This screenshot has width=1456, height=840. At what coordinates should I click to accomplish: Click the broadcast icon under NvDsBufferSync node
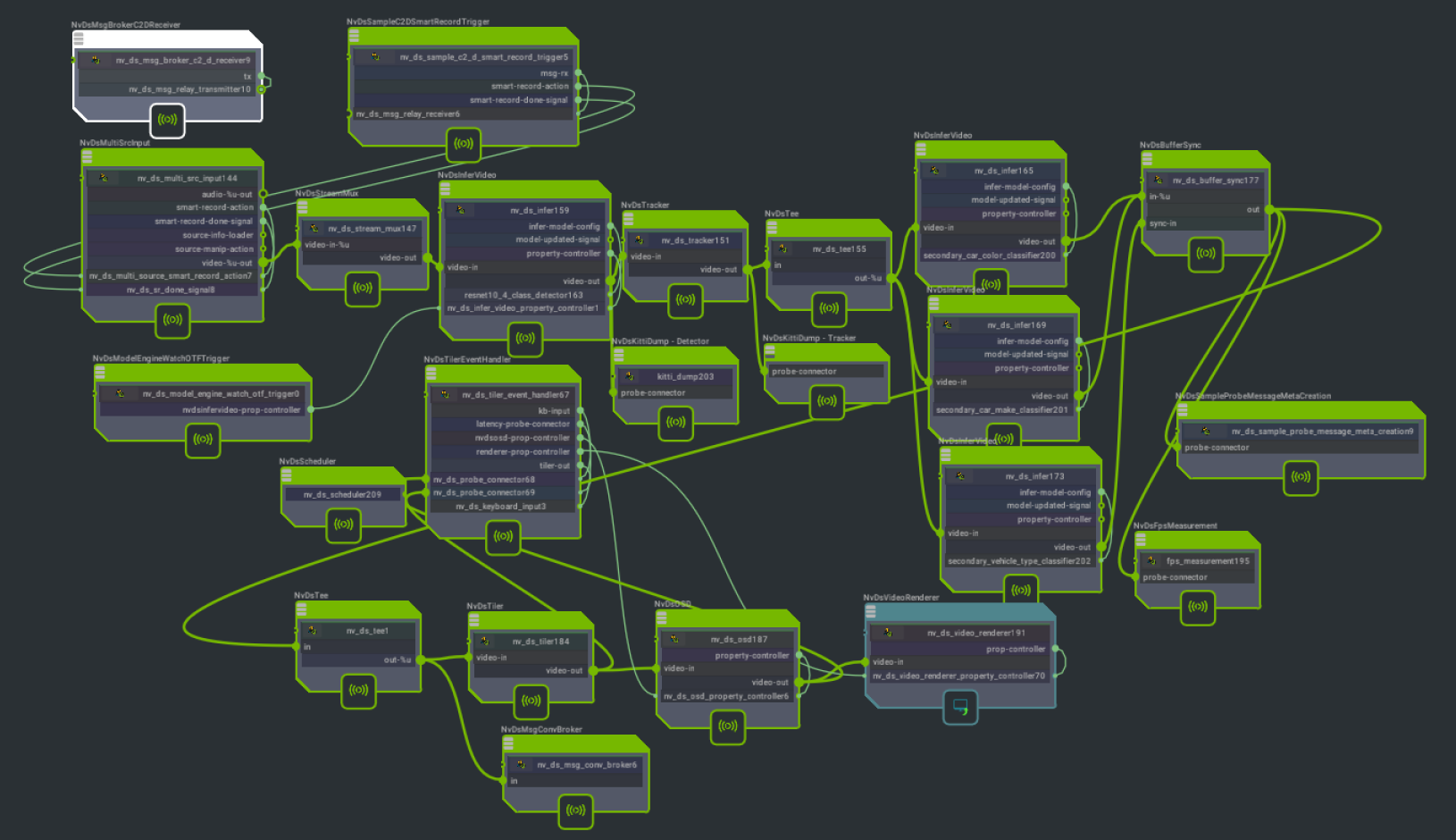coord(1206,254)
